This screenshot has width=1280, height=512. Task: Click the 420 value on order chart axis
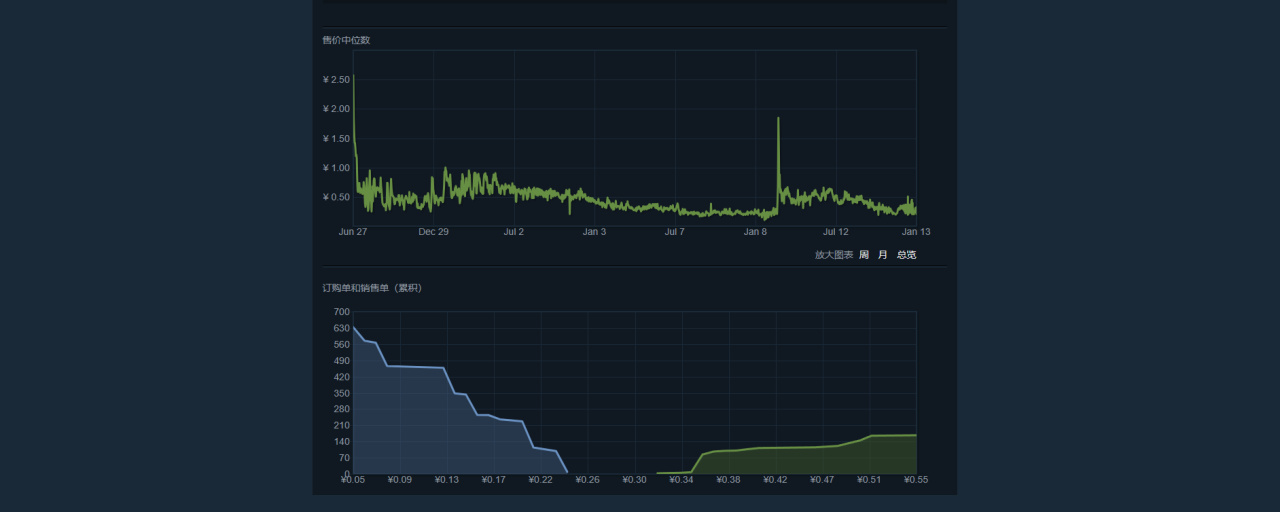tap(341, 377)
